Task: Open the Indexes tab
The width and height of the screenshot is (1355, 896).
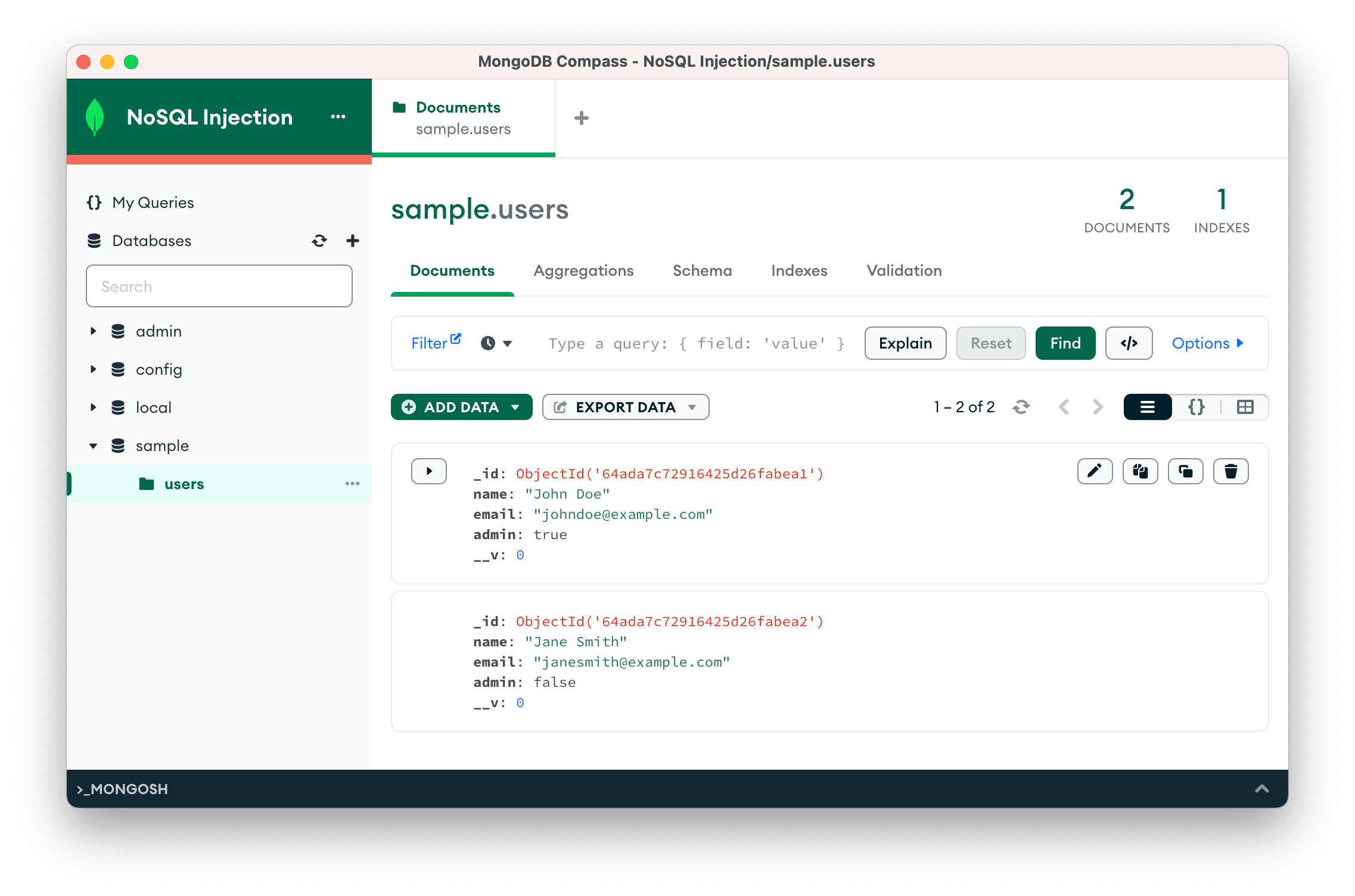Action: [x=798, y=270]
